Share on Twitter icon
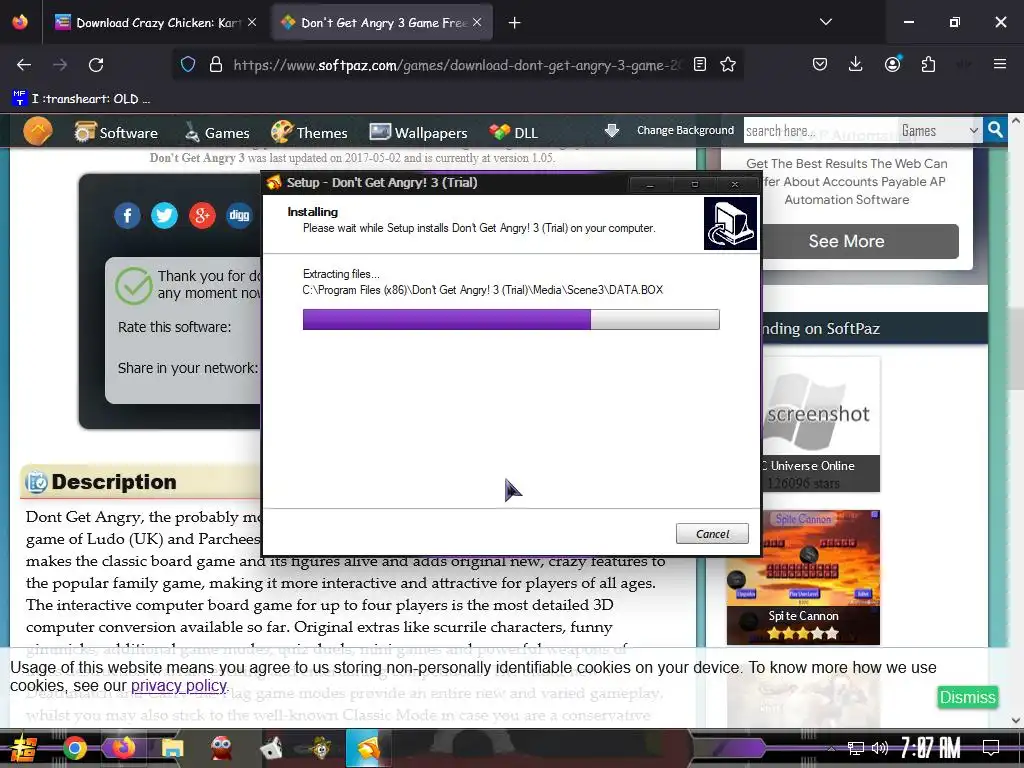This screenshot has height=768, width=1024. click(x=165, y=215)
